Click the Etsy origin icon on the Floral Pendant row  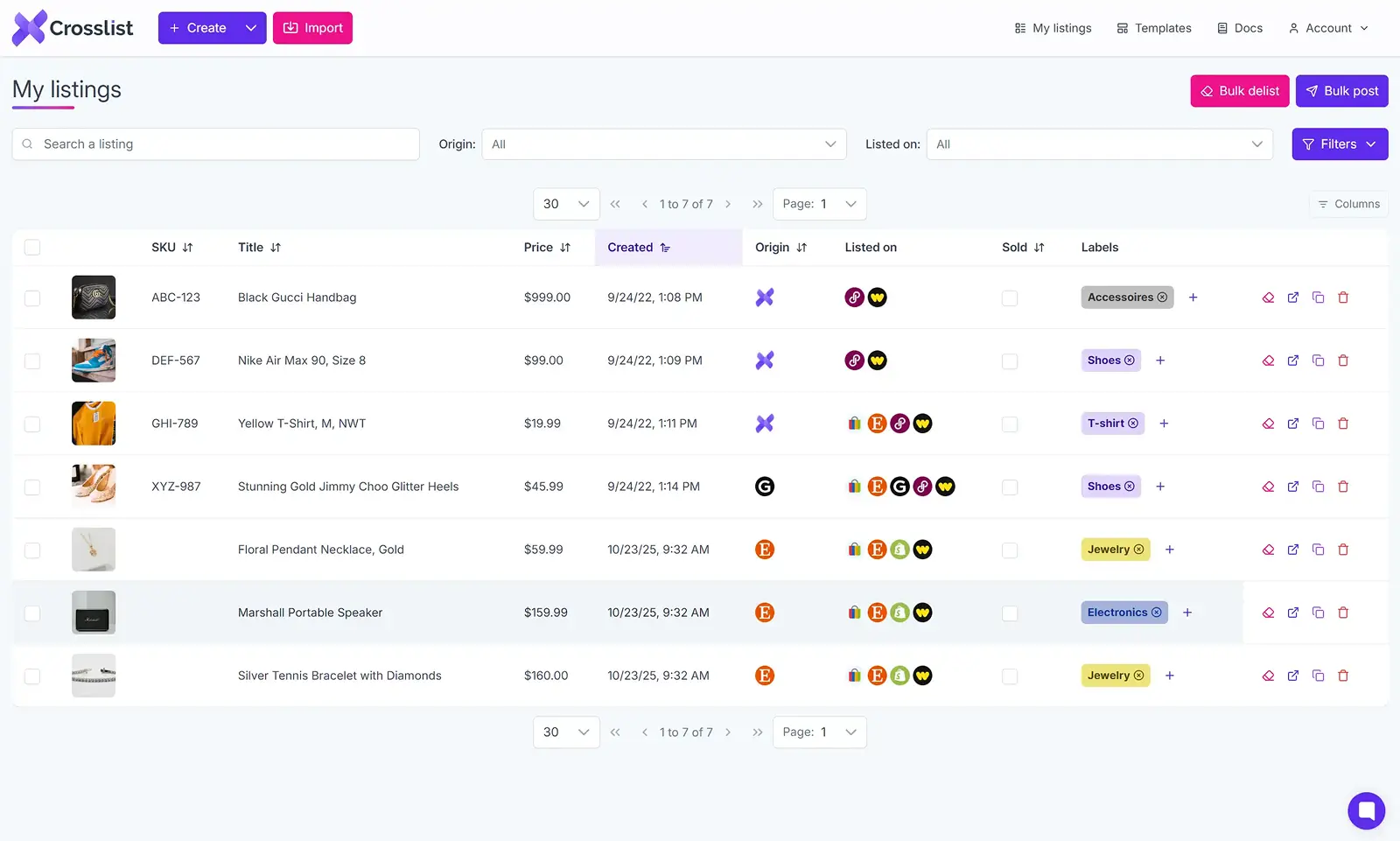tap(765, 550)
